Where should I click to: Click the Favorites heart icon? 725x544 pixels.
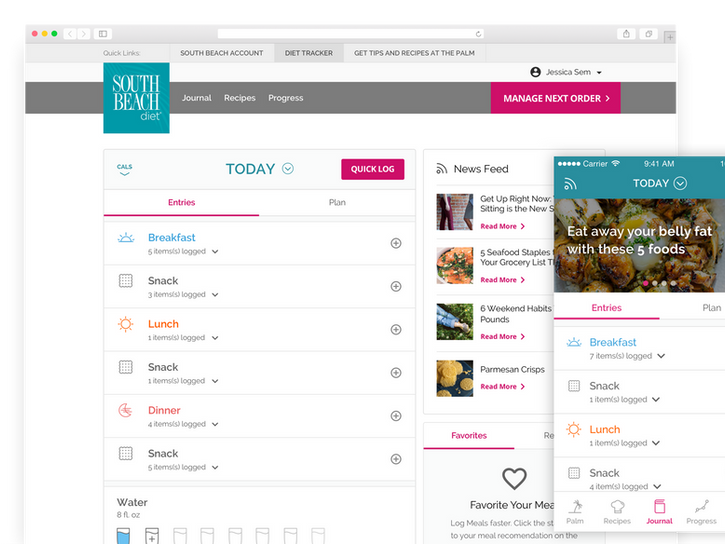point(514,478)
